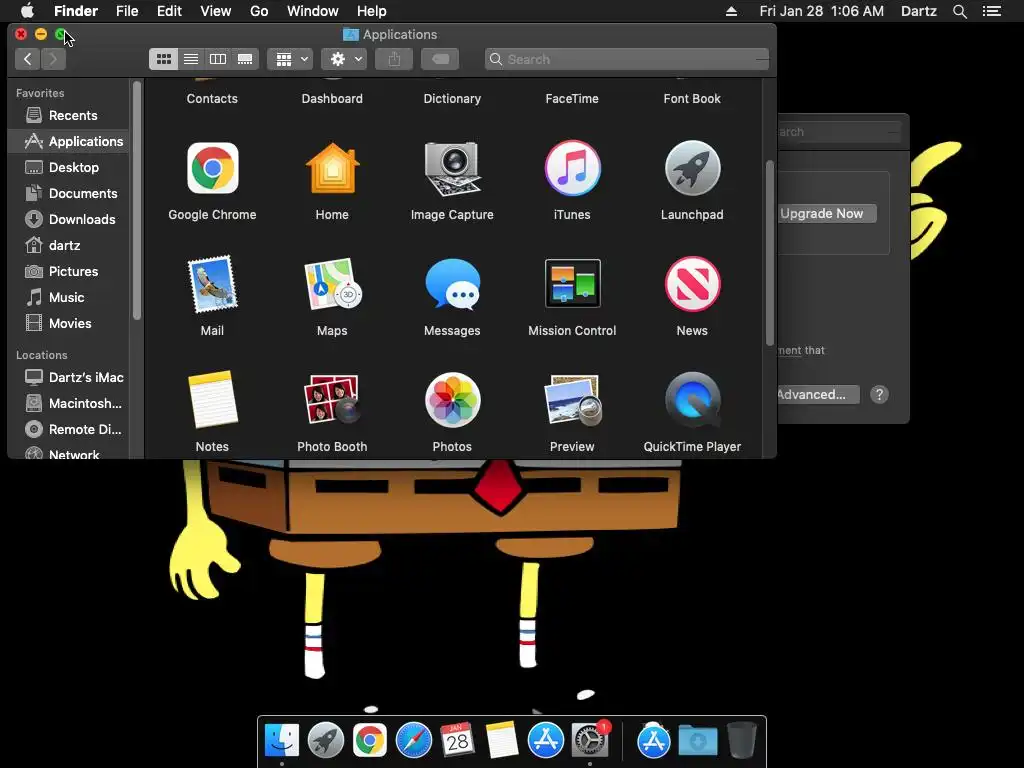
Task: Select Mission Control icon
Action: (x=572, y=283)
